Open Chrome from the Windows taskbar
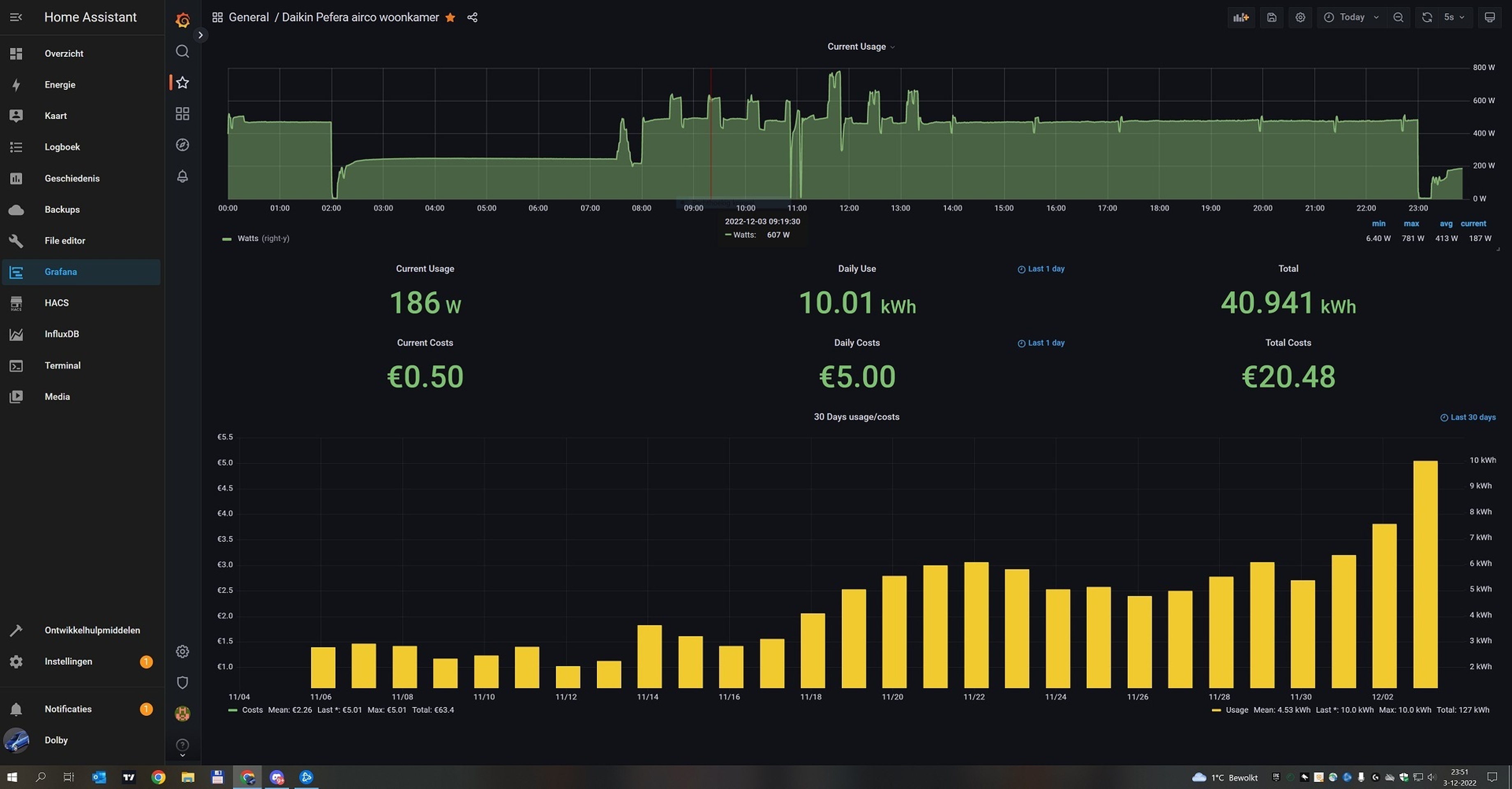Image resolution: width=1512 pixels, height=789 pixels. point(158,777)
